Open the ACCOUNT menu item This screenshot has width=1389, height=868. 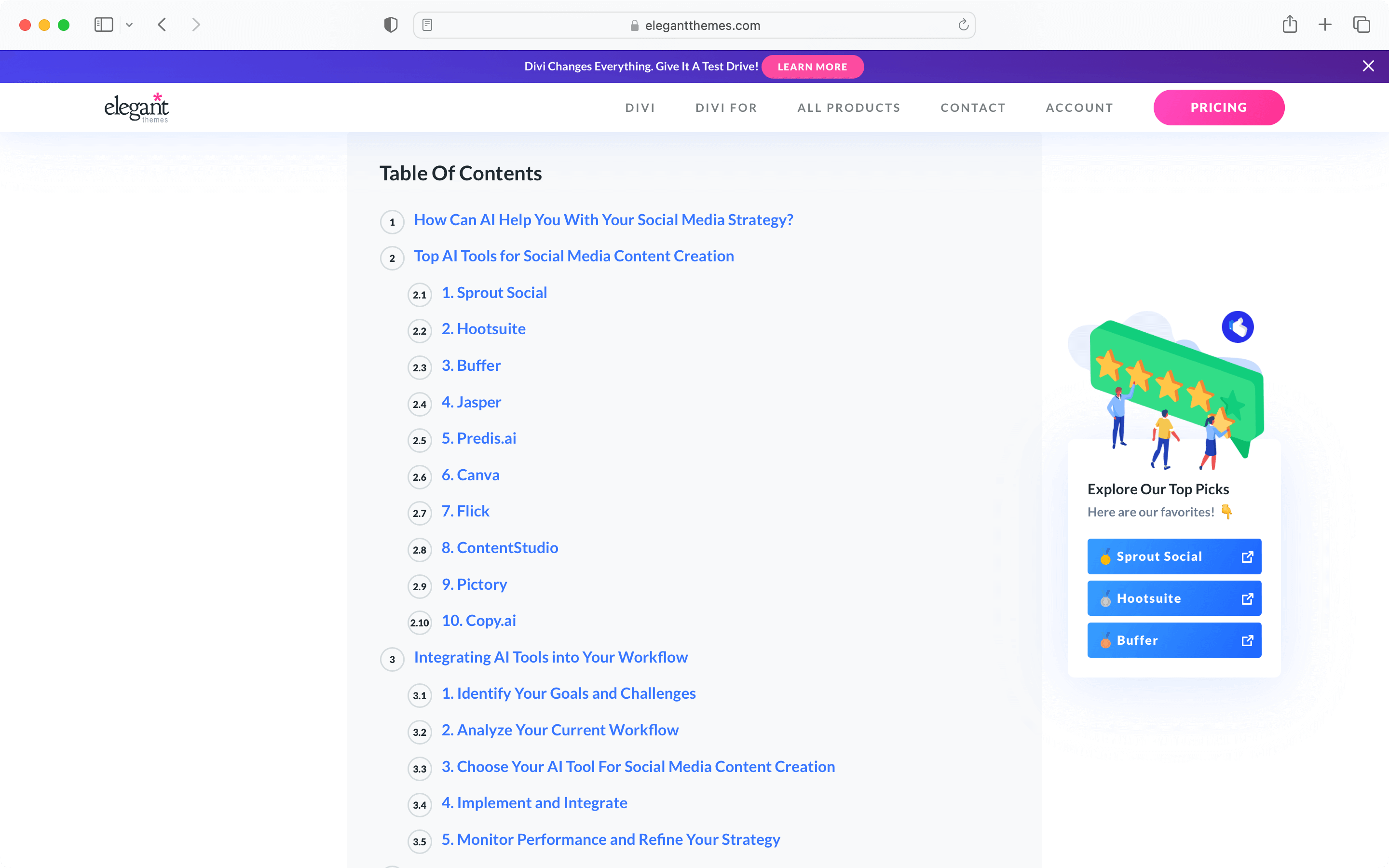[1079, 108]
